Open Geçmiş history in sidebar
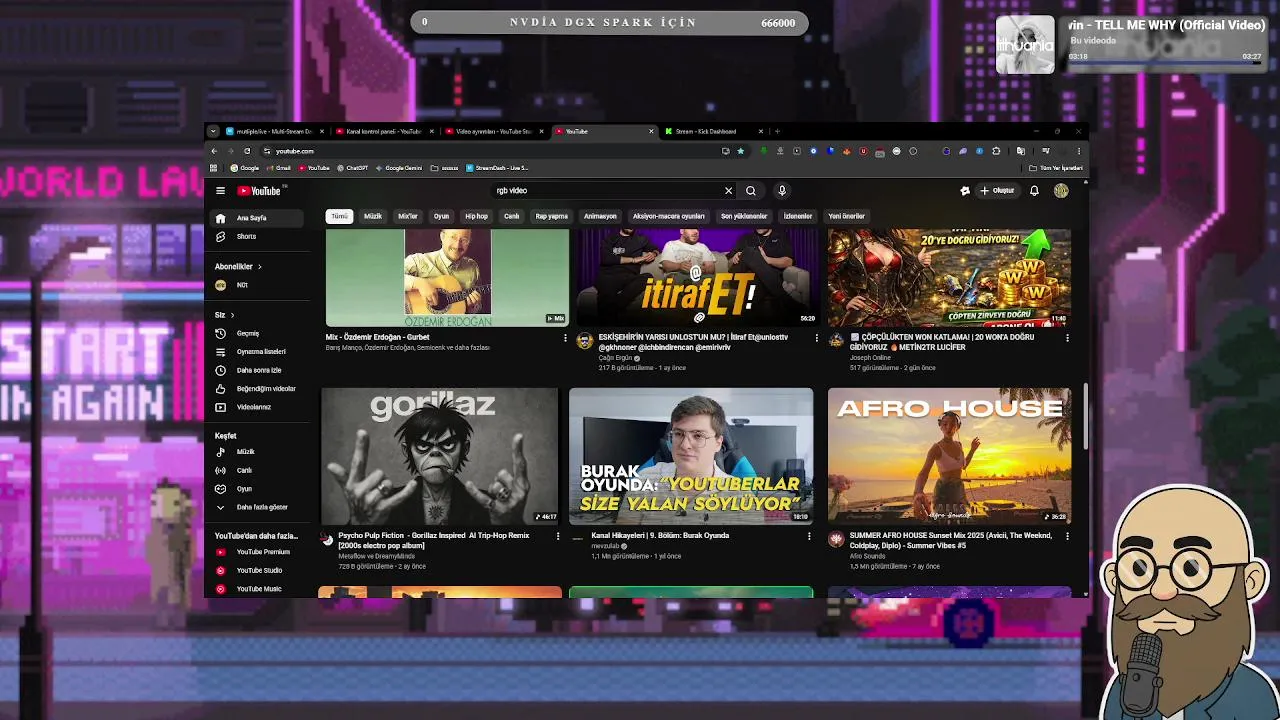The height and width of the screenshot is (720, 1280). click(258, 333)
